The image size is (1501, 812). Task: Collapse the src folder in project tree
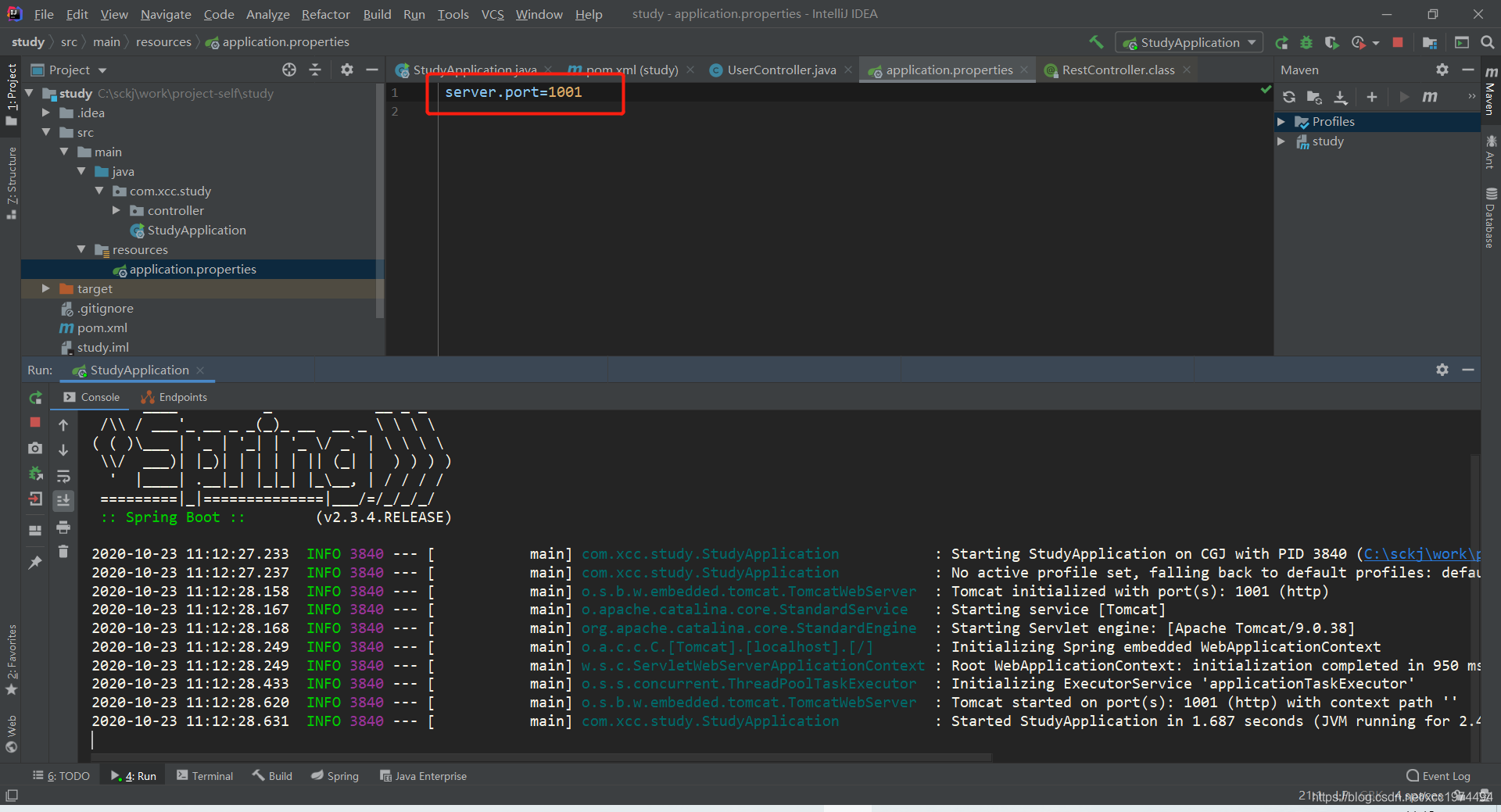click(x=46, y=132)
